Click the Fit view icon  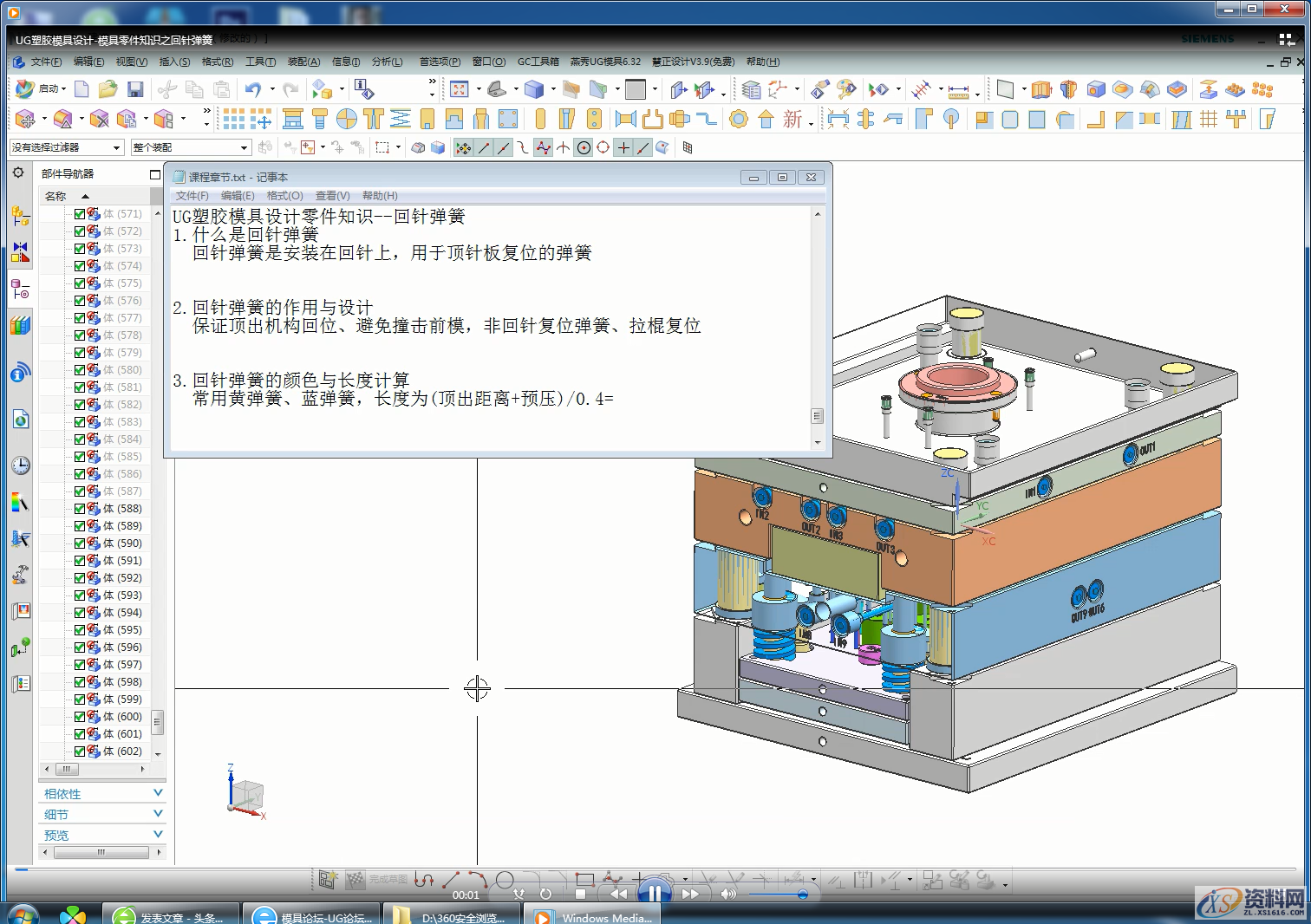pos(460,89)
